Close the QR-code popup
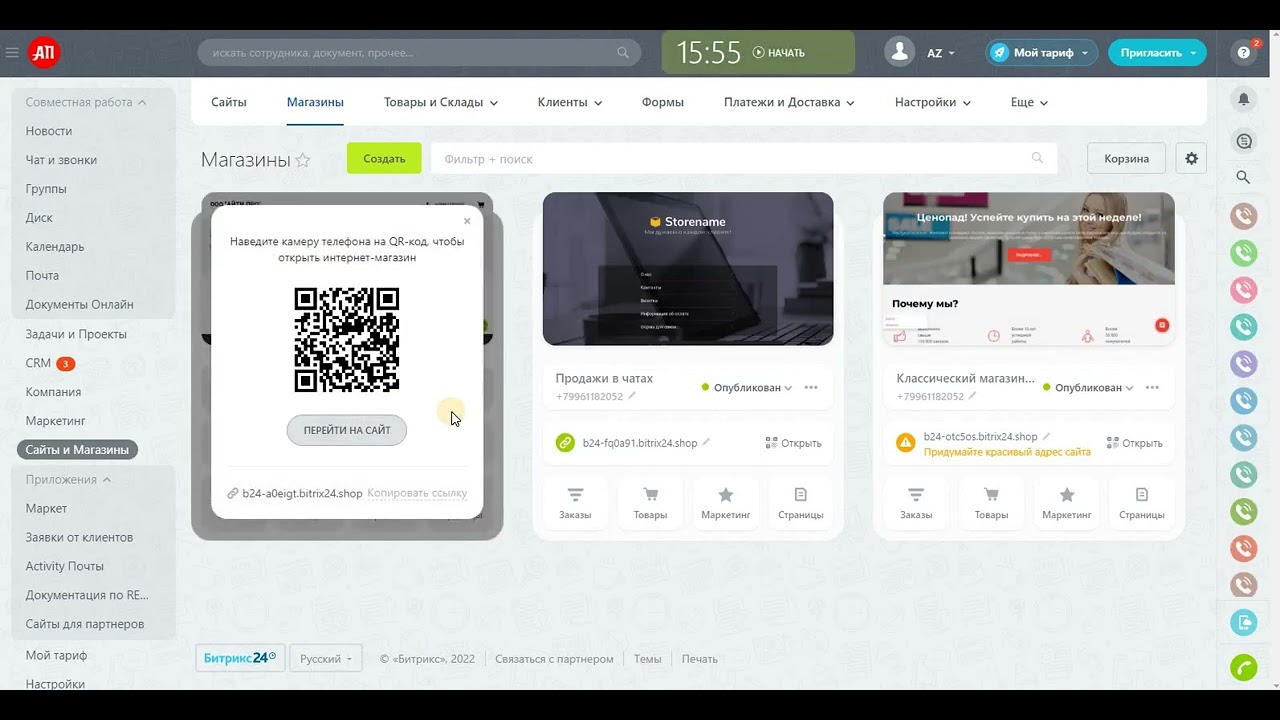Screen dimensions: 1280x720 pyautogui.click(x=467, y=221)
